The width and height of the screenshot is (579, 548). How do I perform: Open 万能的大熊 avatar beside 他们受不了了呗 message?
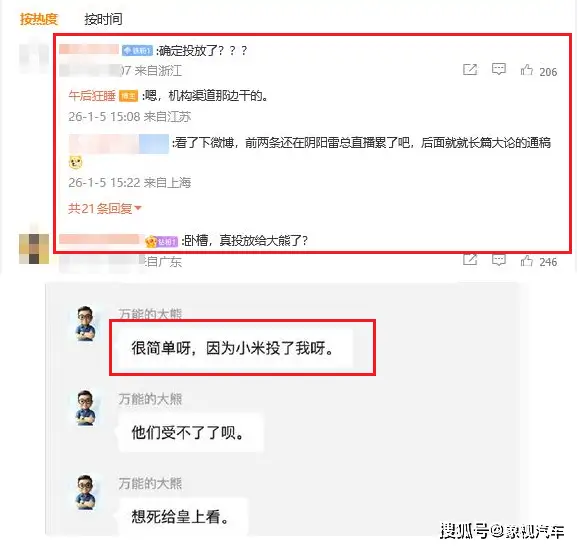pos(85,408)
